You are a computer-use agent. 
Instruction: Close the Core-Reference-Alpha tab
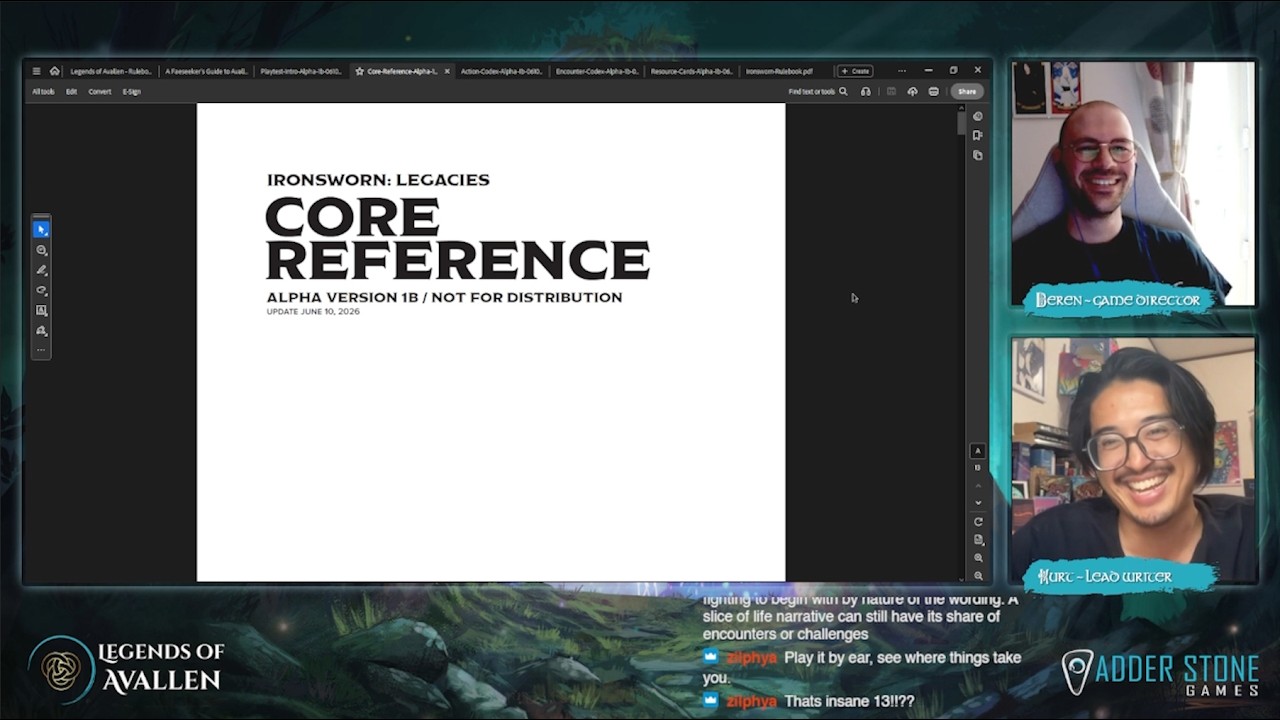pos(447,71)
